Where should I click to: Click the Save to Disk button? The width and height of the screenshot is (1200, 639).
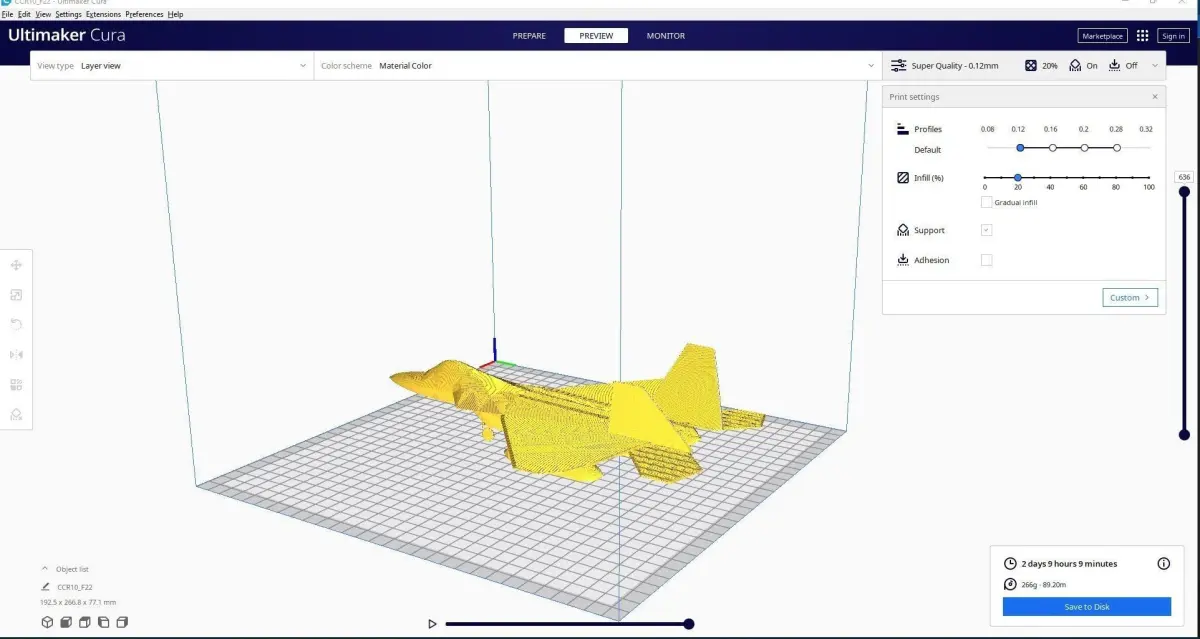coord(1086,607)
